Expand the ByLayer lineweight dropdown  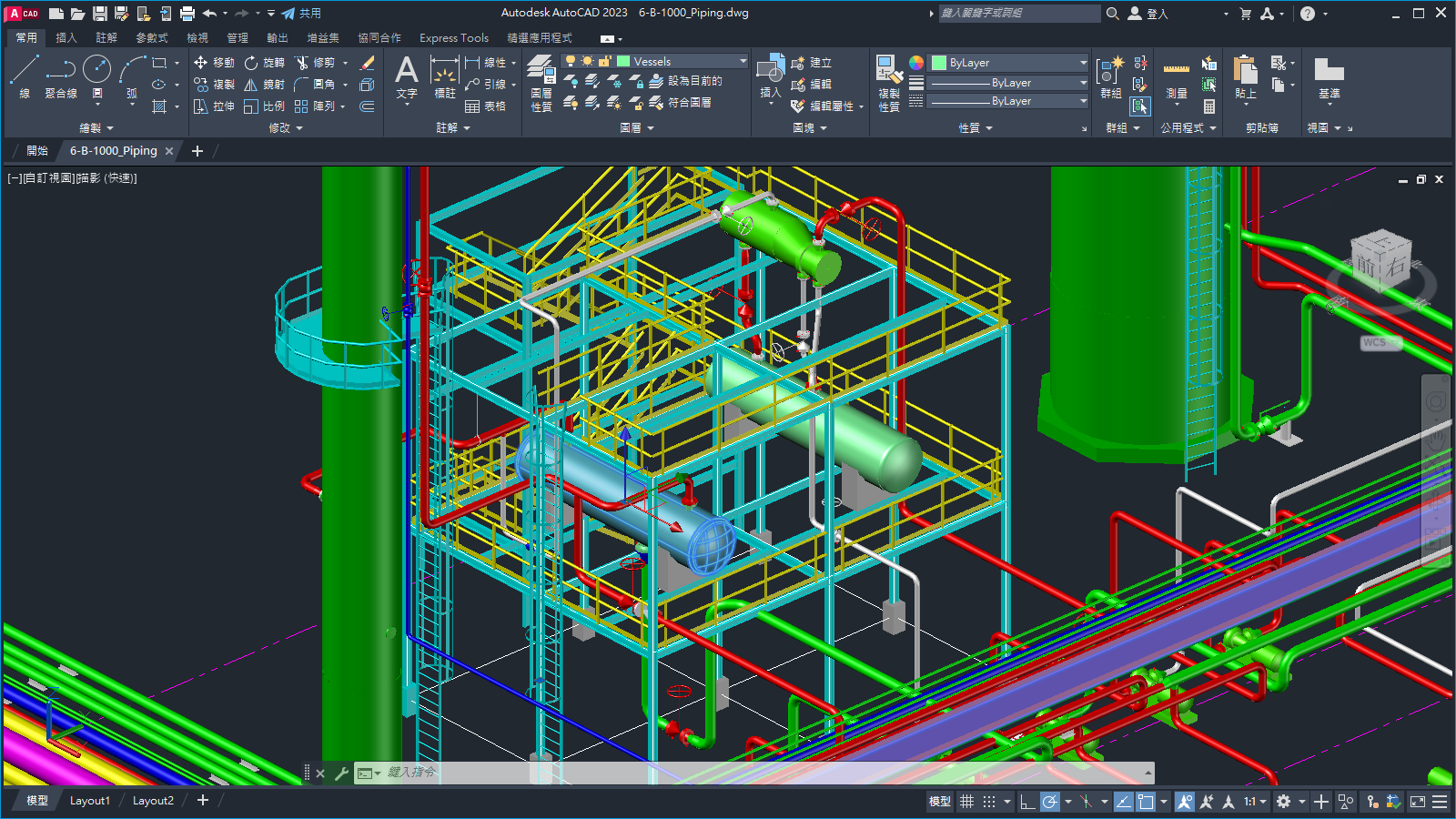[x=1008, y=83]
